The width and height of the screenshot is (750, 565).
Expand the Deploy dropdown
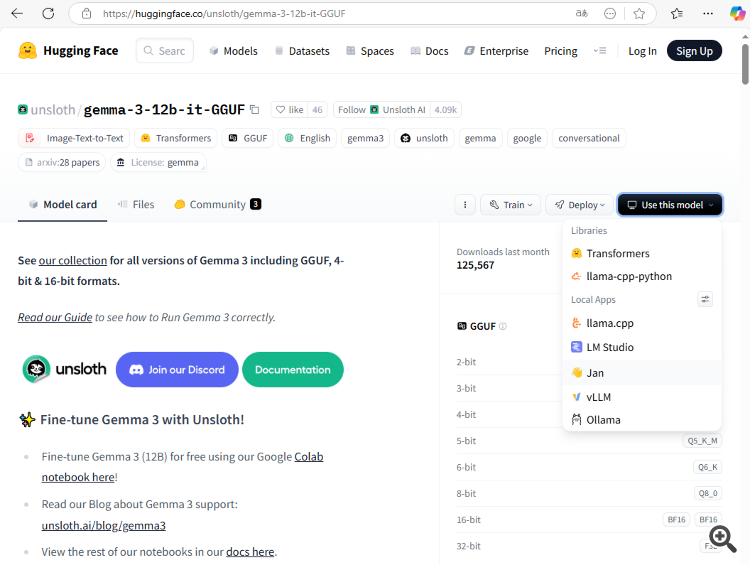point(580,205)
